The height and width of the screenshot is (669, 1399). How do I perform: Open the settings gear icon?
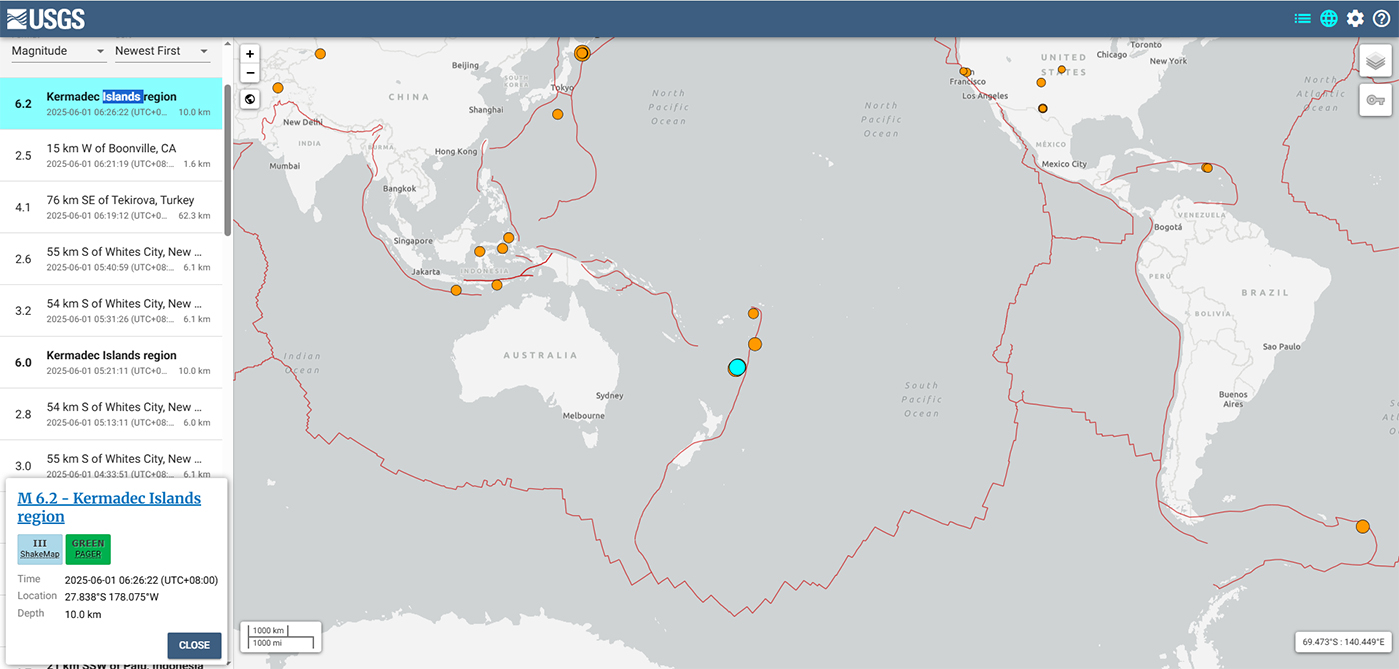[1355, 18]
